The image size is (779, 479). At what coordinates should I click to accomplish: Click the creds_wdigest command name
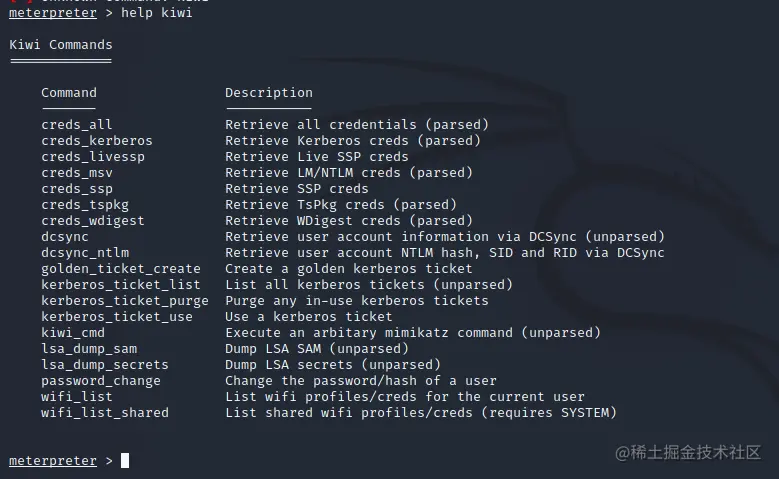coord(93,221)
